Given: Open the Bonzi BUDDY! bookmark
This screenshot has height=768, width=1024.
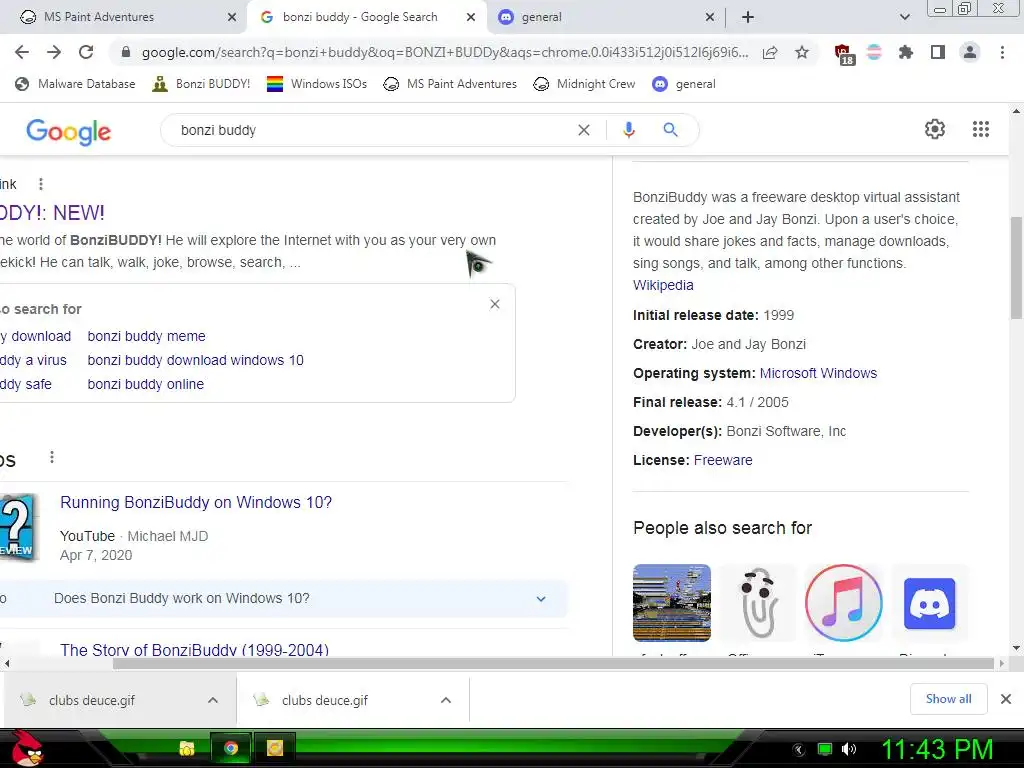Looking at the screenshot, I should pyautogui.click(x=201, y=84).
